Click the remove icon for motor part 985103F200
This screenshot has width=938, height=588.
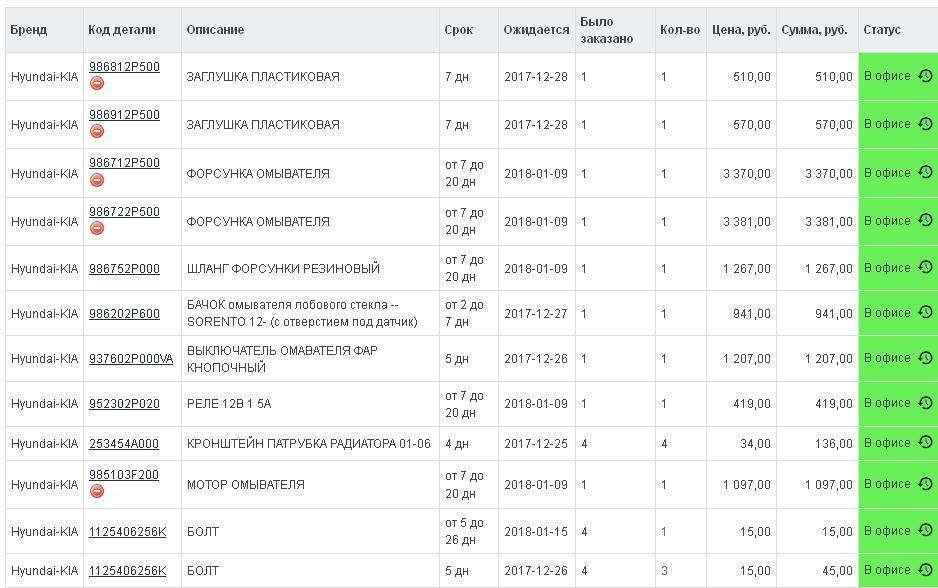[x=95, y=491]
